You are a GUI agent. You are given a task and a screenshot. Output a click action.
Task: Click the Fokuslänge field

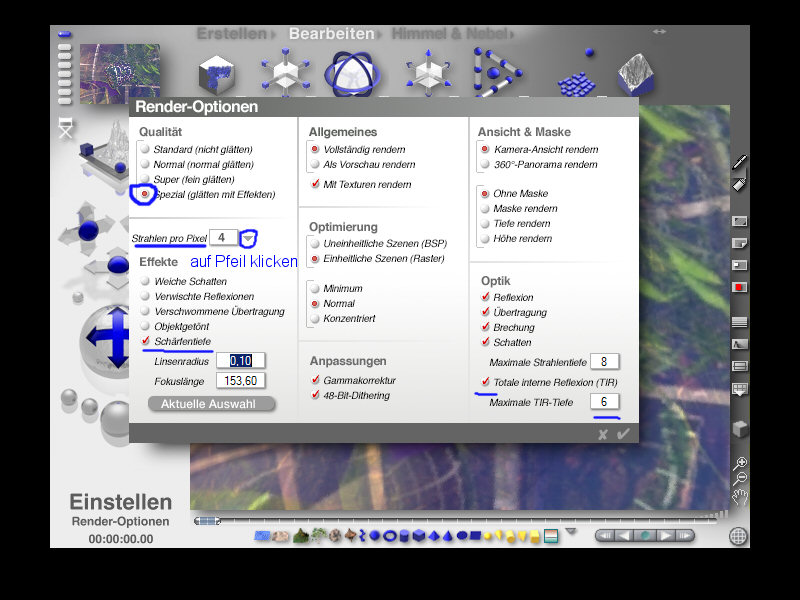click(240, 381)
